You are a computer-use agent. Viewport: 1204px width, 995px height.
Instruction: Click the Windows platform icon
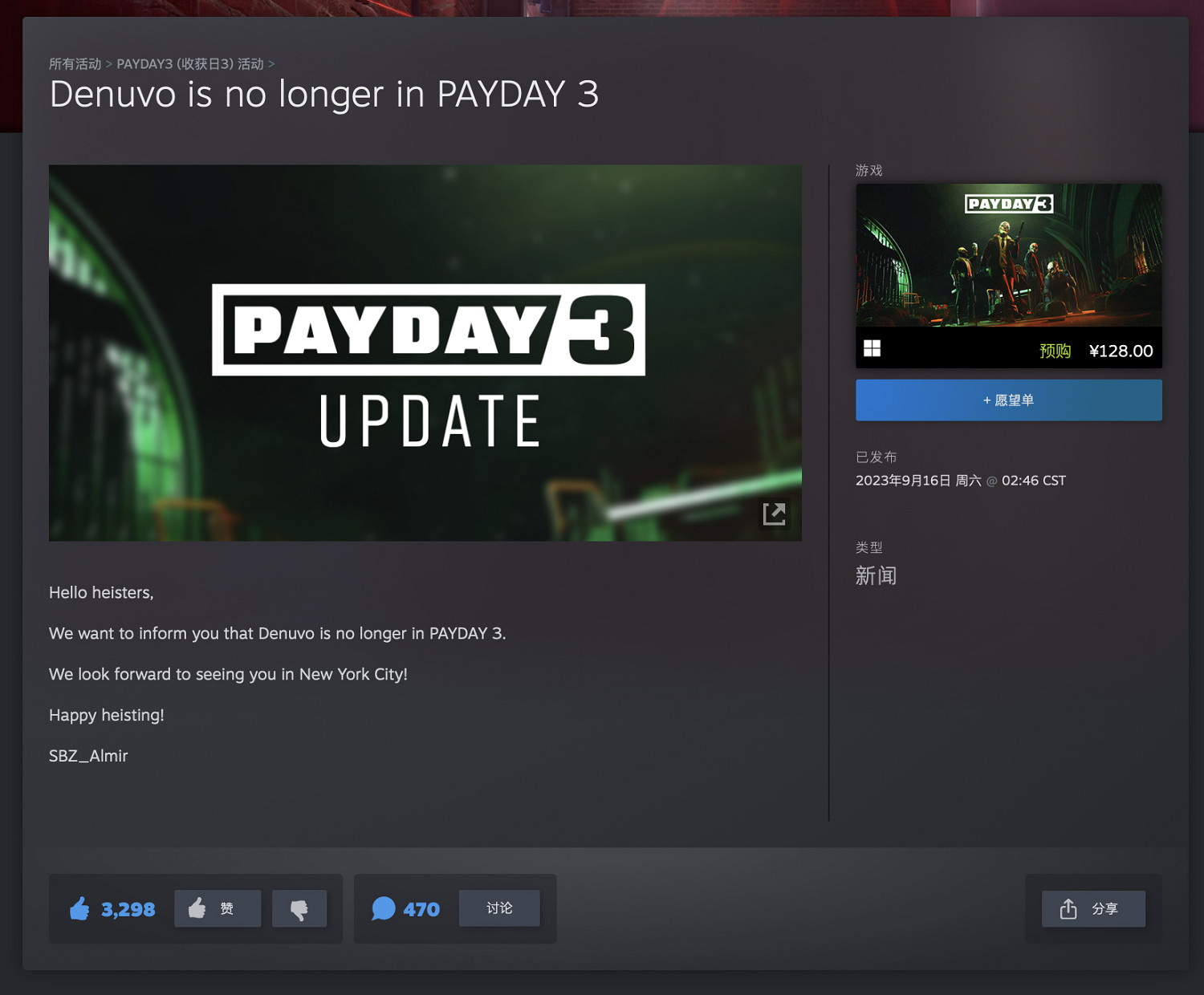pyautogui.click(x=872, y=348)
